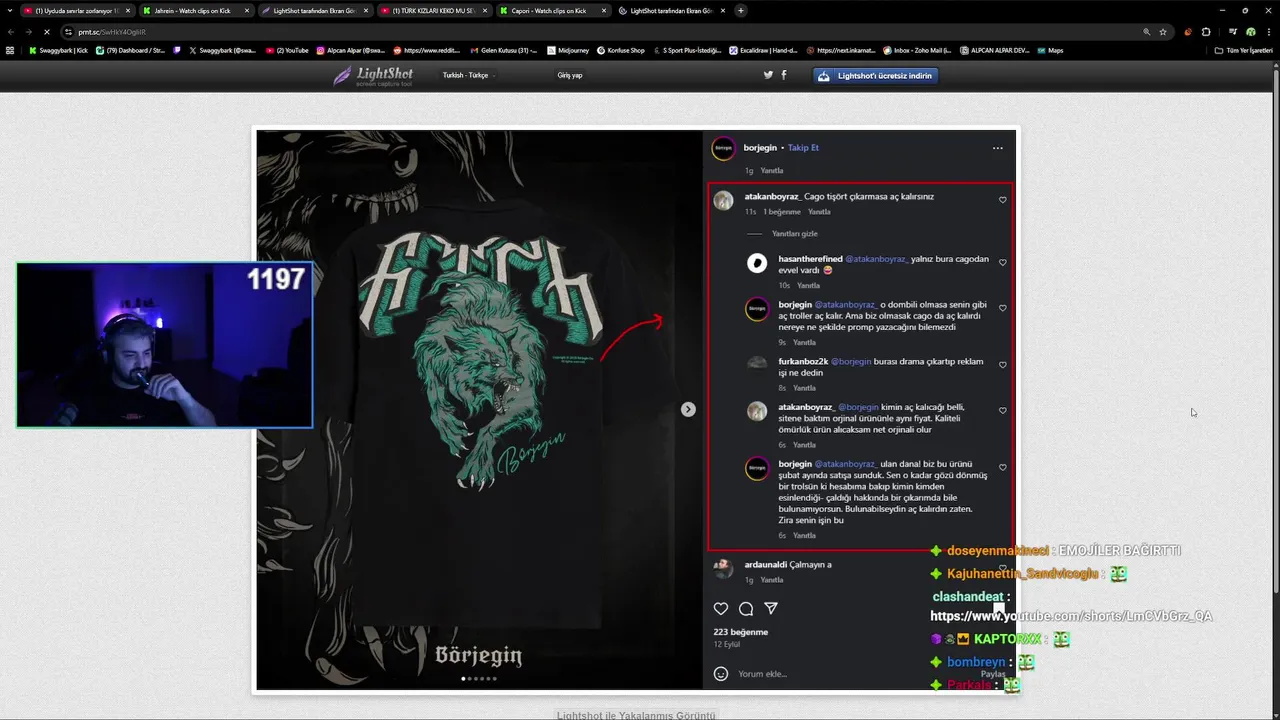Open the 'Konfuse Shop' bookmark
The height and width of the screenshot is (720, 1280).
621,50
